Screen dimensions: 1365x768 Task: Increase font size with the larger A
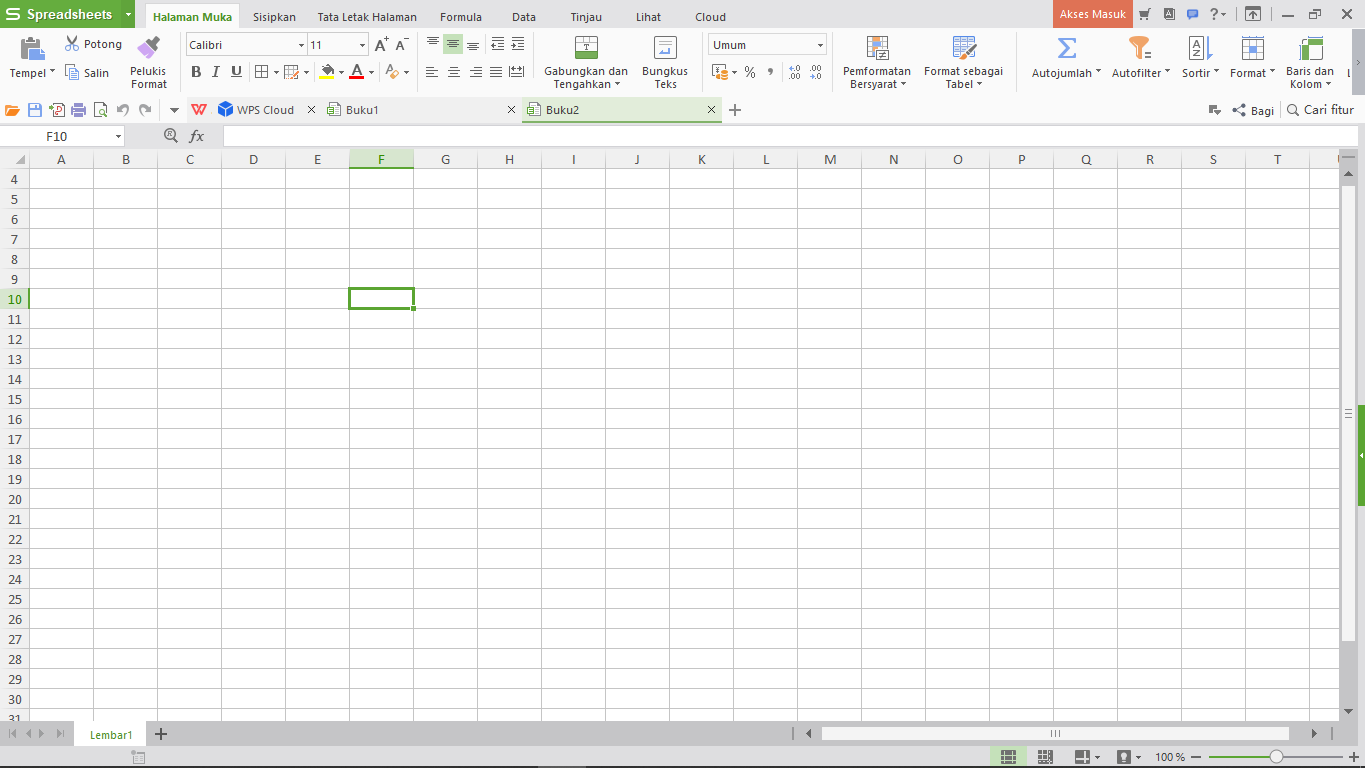click(381, 44)
